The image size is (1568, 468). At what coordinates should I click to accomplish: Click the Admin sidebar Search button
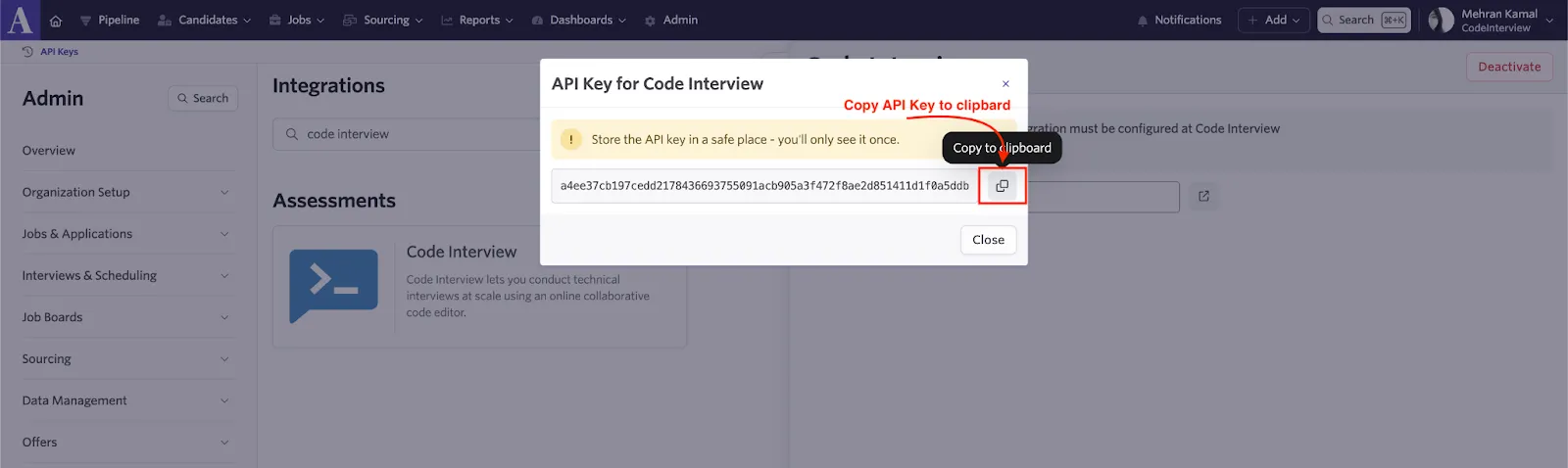click(203, 98)
